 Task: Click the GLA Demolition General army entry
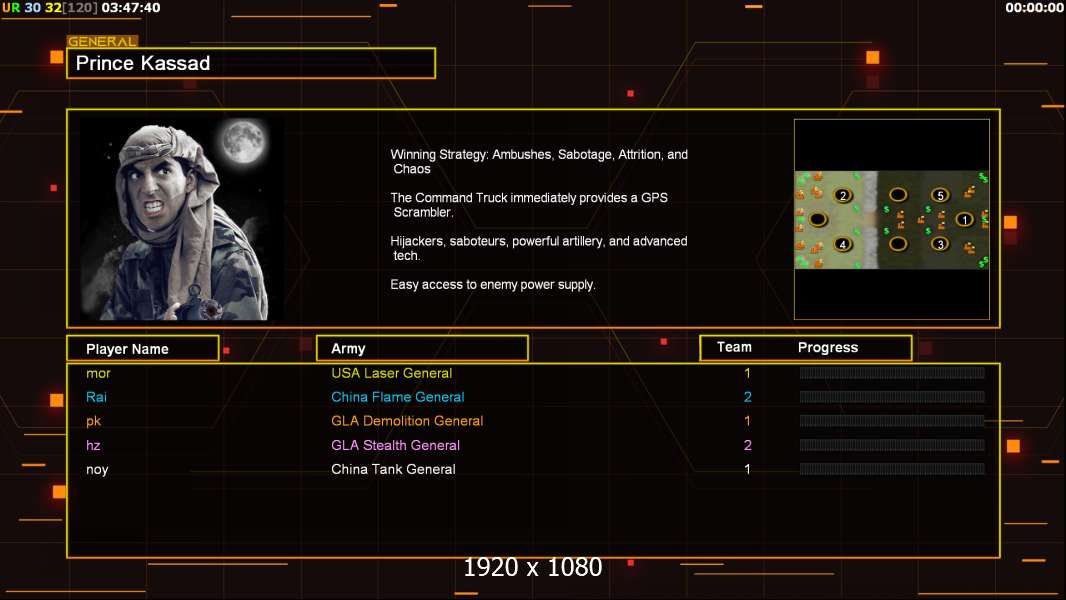pyautogui.click(x=407, y=421)
